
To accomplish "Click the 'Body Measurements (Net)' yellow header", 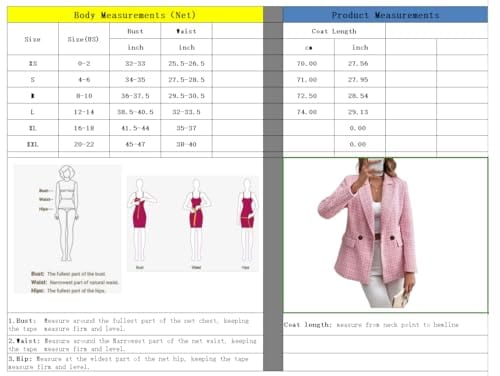I will coord(135,15).
